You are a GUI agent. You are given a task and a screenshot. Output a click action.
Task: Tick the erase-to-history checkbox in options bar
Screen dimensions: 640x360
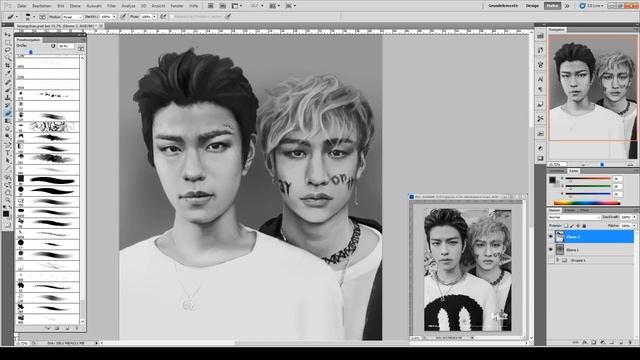coord(172,17)
